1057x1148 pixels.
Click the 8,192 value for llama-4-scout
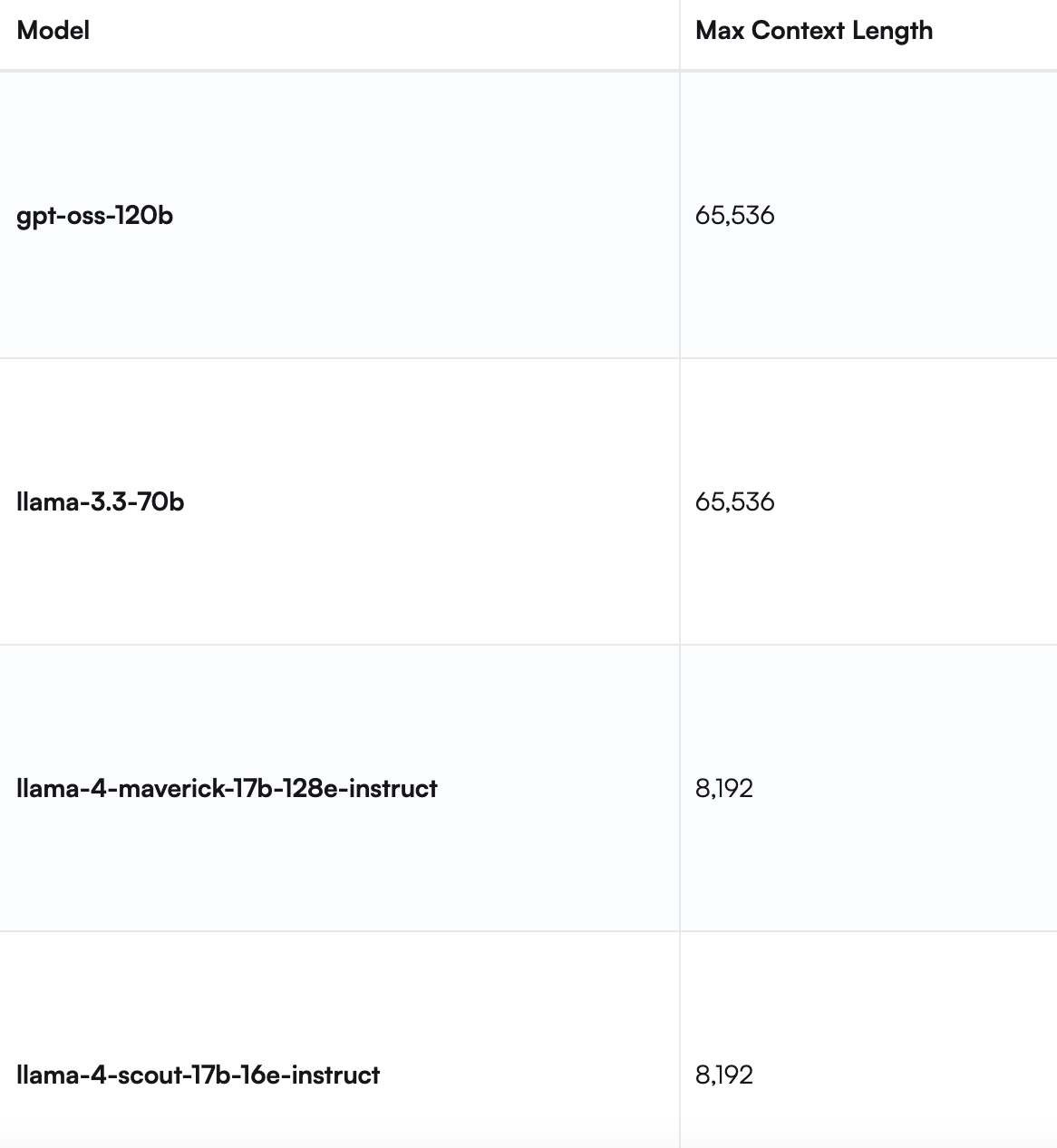point(724,1075)
